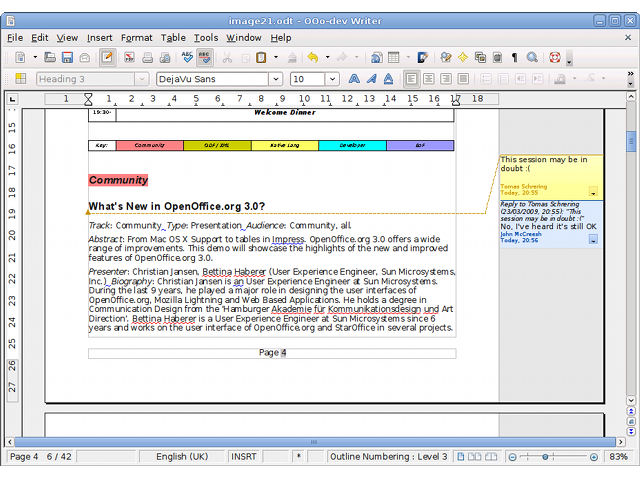Click the Save document icon
The height and width of the screenshot is (480, 640).
coord(67,58)
